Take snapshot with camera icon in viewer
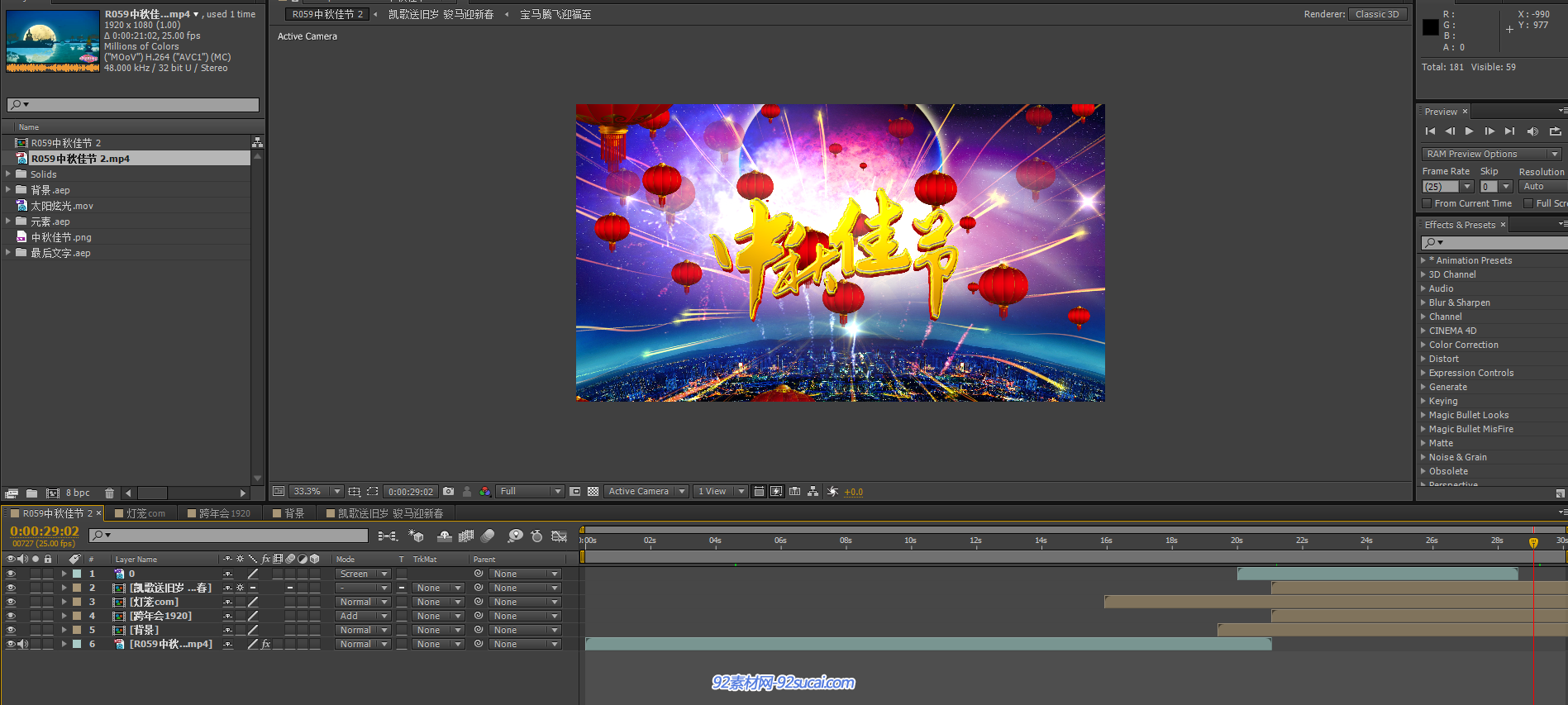Image resolution: width=1568 pixels, height=705 pixels. pos(449,491)
